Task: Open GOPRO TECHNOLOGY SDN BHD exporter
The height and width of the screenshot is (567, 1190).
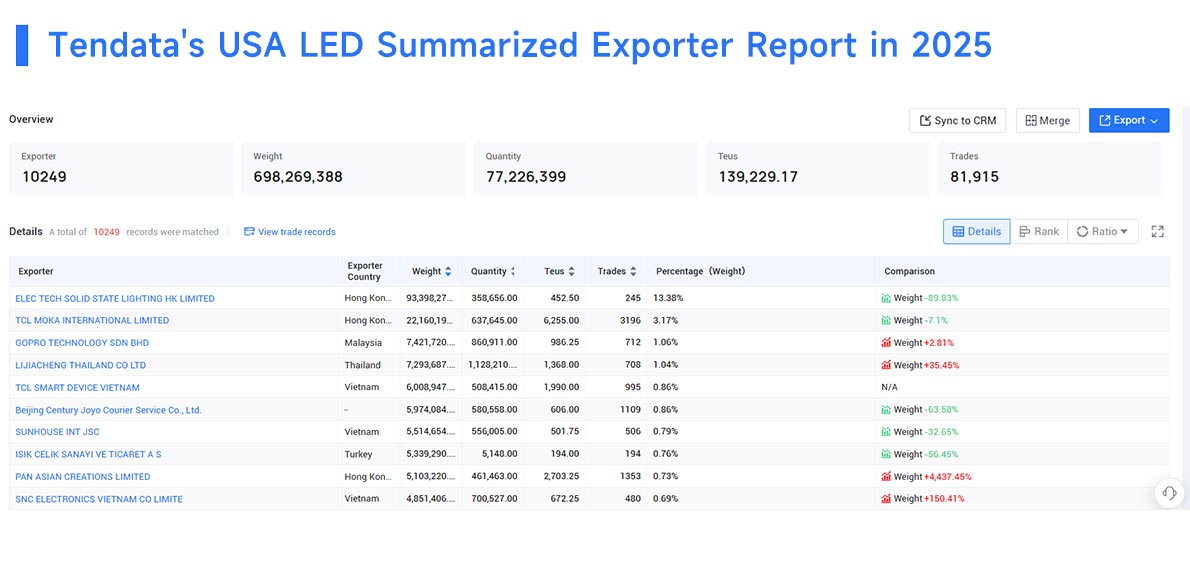Action: point(82,342)
